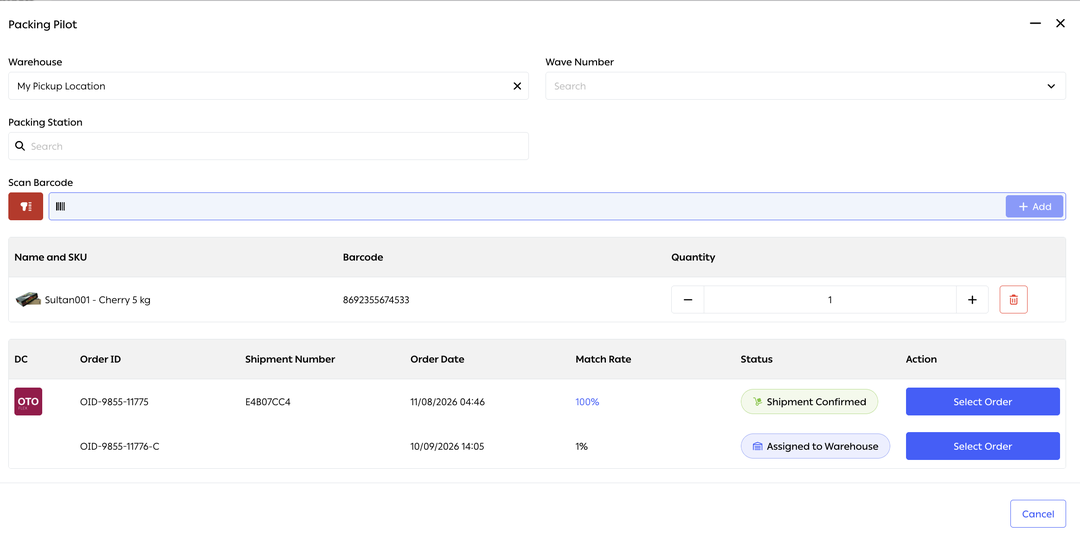Click shipment number E4B07CC4

(268, 402)
